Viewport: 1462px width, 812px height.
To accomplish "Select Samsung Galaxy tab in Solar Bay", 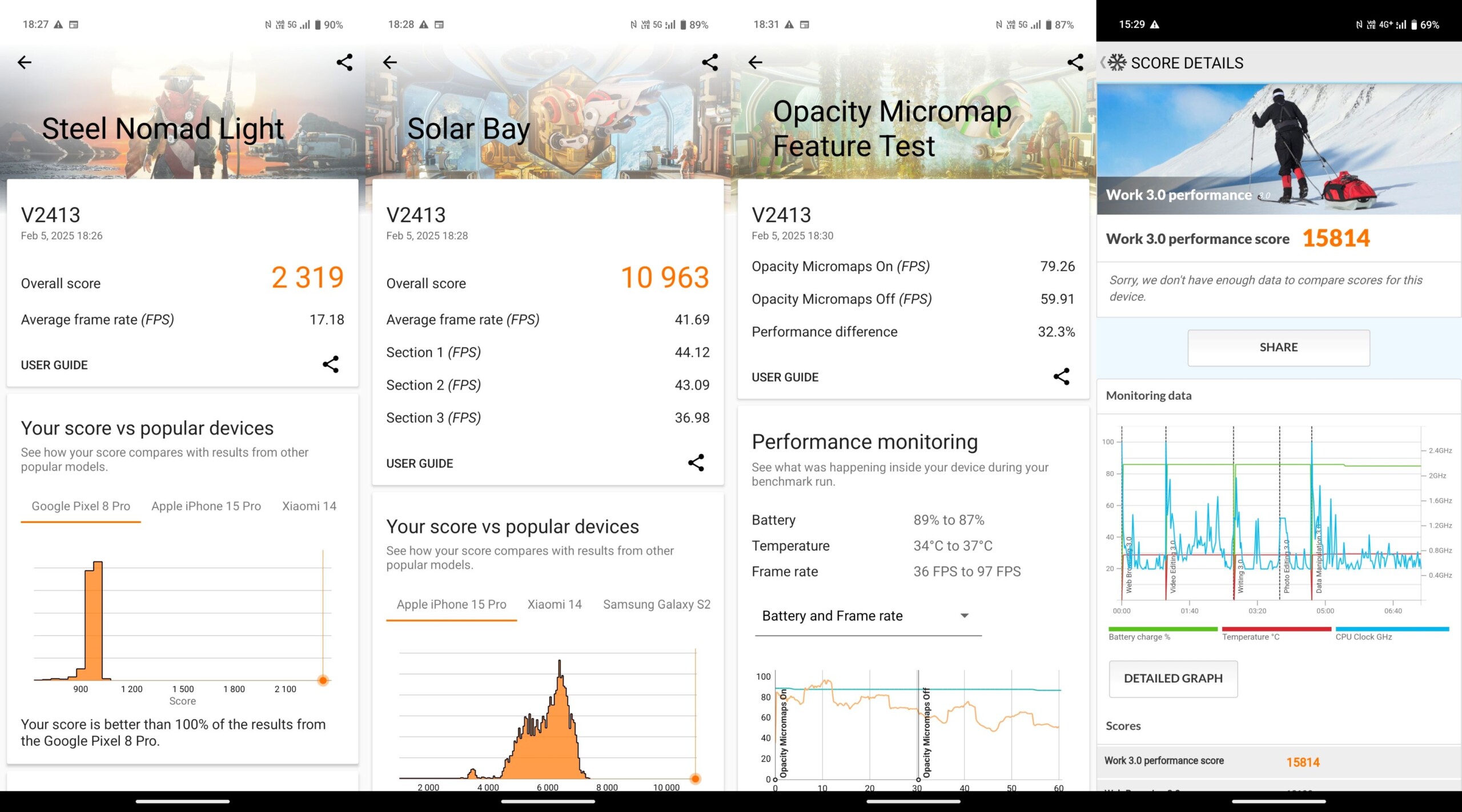I will tap(657, 604).
